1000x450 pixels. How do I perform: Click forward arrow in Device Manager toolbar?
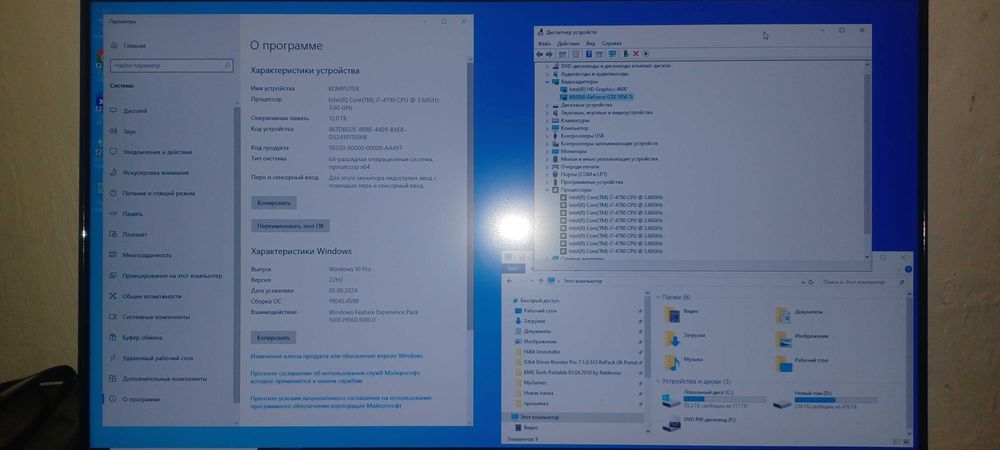(549, 54)
